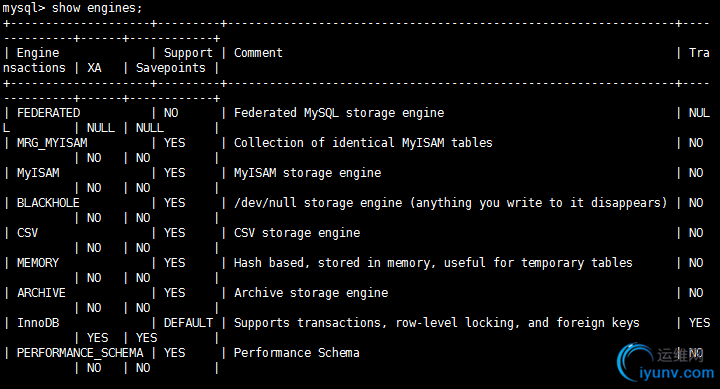Click the CSV engine name
This screenshot has width=720, height=389.
coord(28,233)
